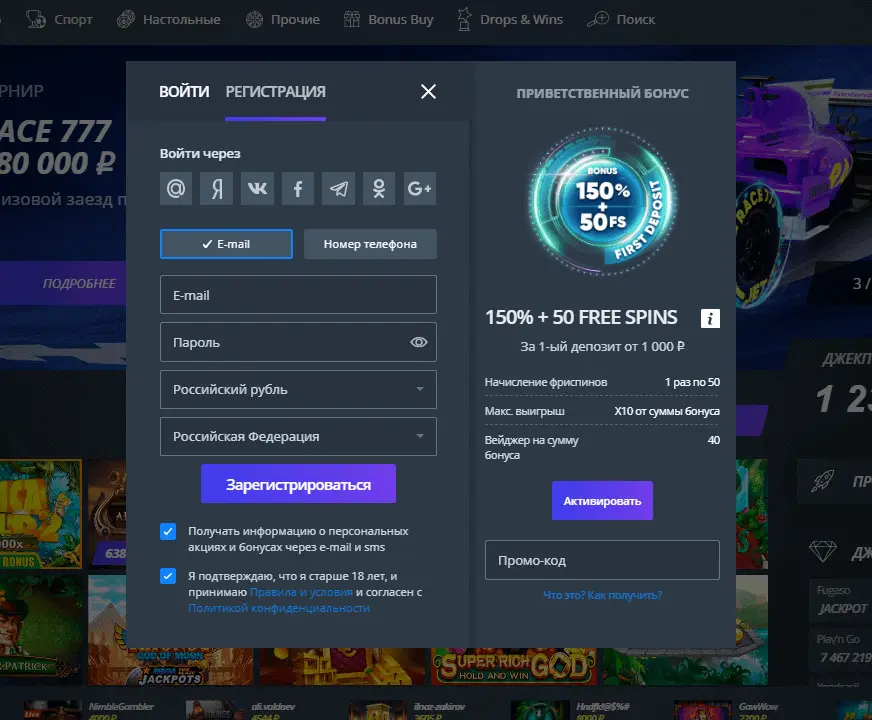Image resolution: width=872 pixels, height=720 pixels.
Task: Click the Yandex login icon
Action: pos(216,188)
